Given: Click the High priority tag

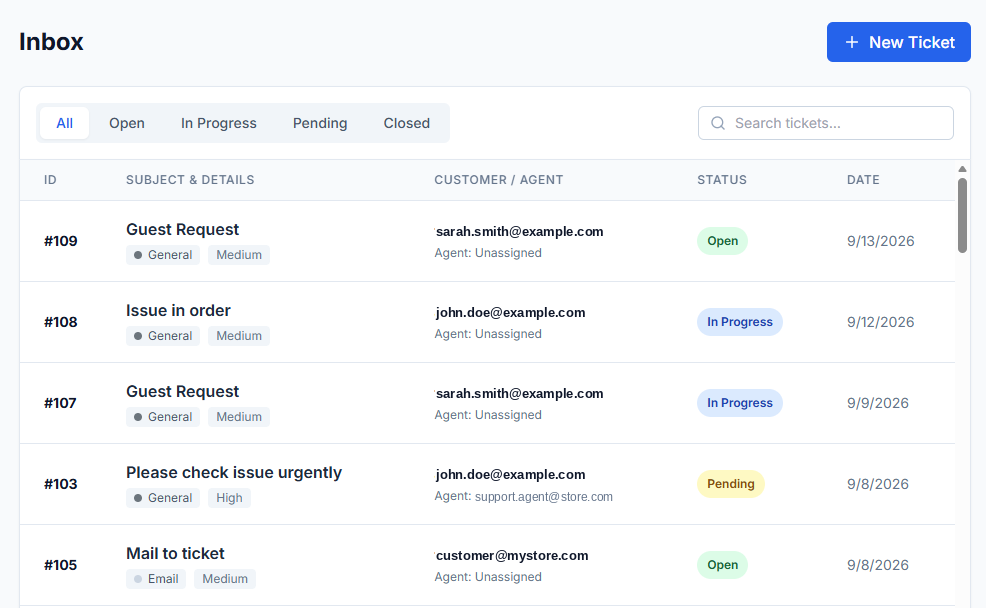Looking at the screenshot, I should click(x=230, y=498).
